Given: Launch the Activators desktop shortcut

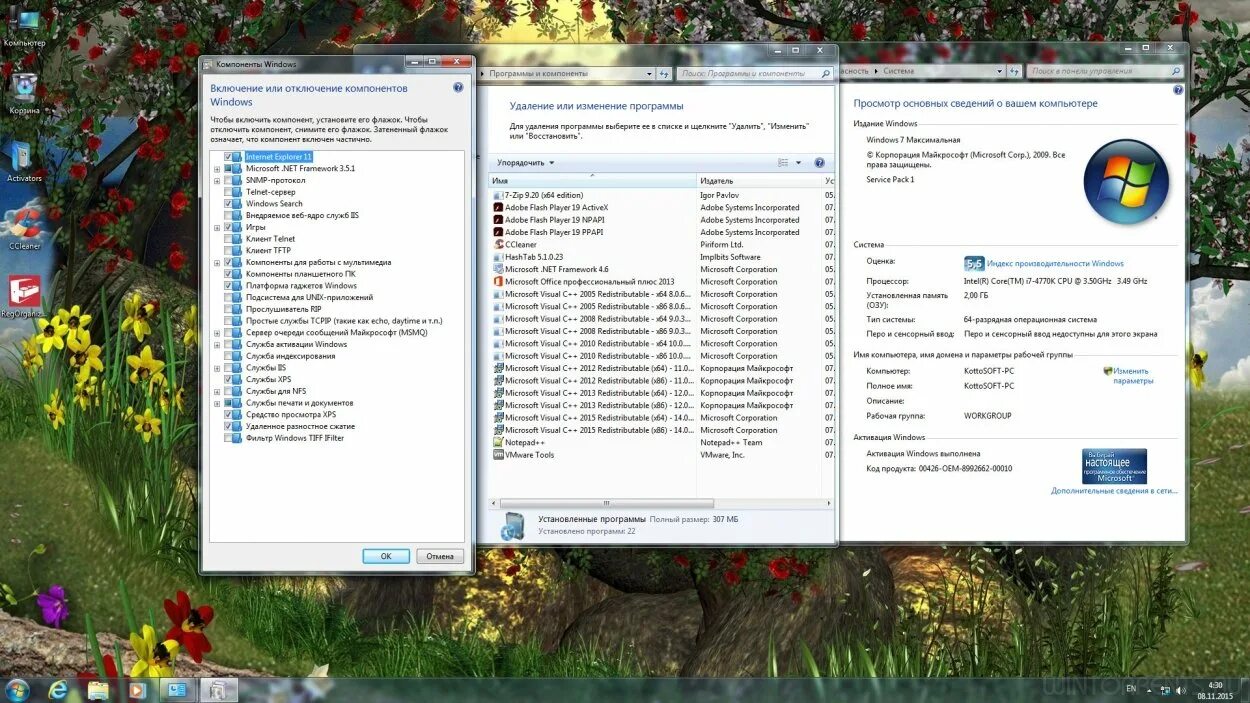Looking at the screenshot, I should point(24,160).
